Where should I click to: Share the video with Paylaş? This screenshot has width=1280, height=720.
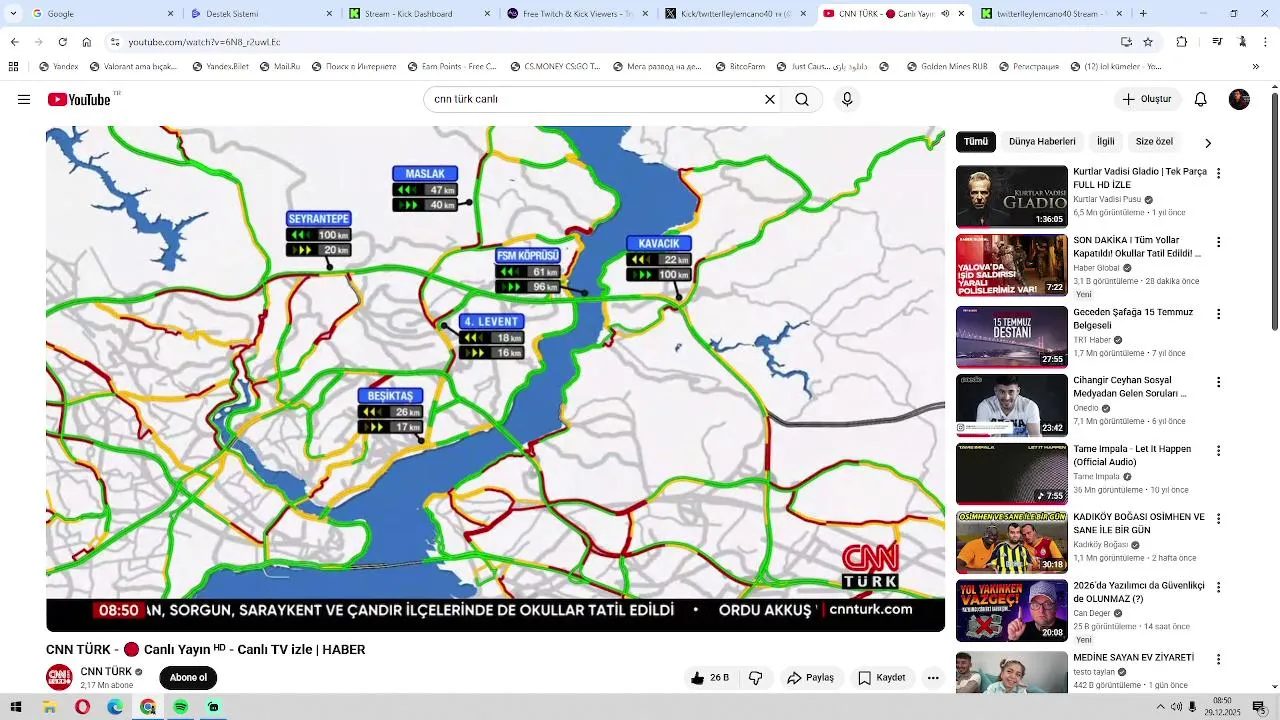(x=810, y=677)
